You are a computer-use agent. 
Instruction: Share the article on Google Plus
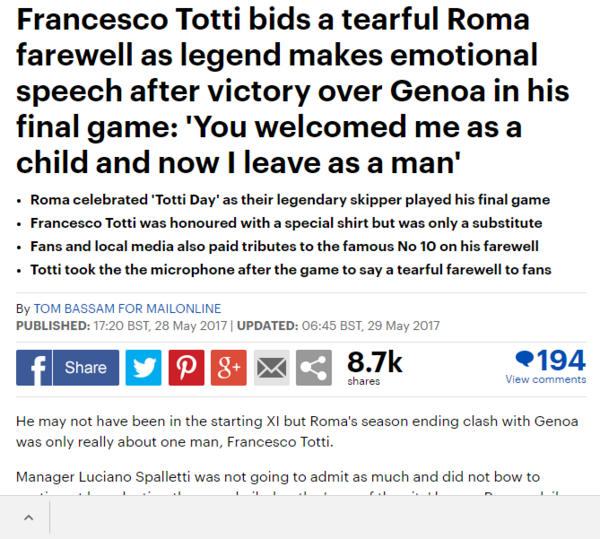click(229, 368)
